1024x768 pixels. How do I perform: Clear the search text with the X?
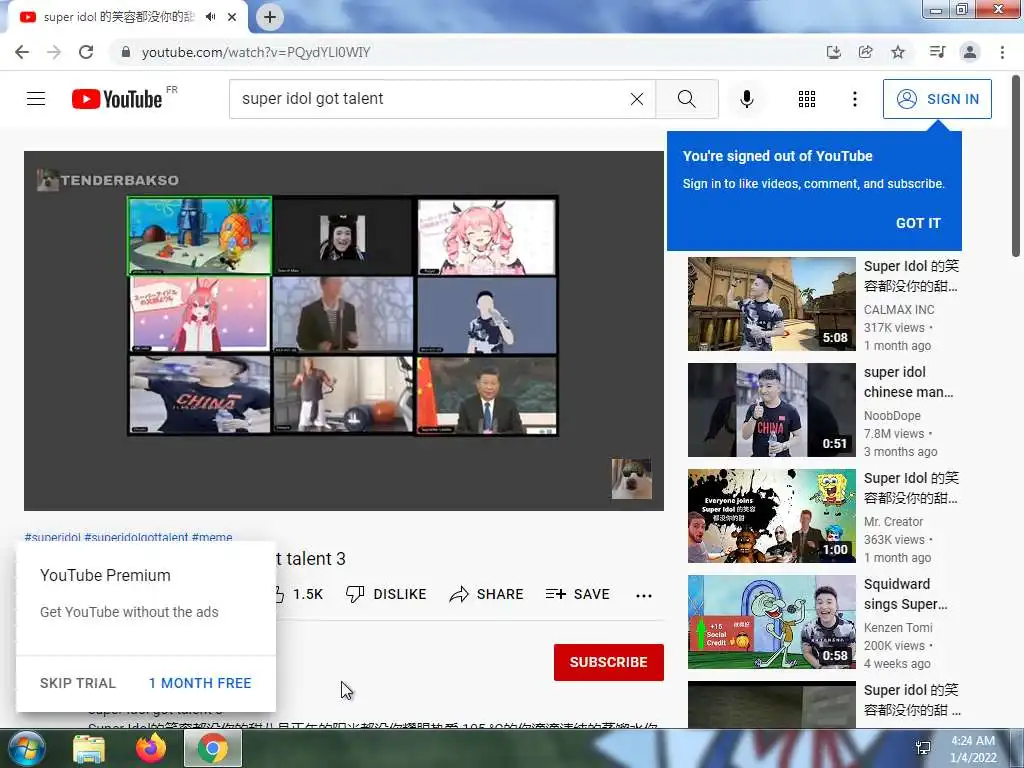click(637, 99)
